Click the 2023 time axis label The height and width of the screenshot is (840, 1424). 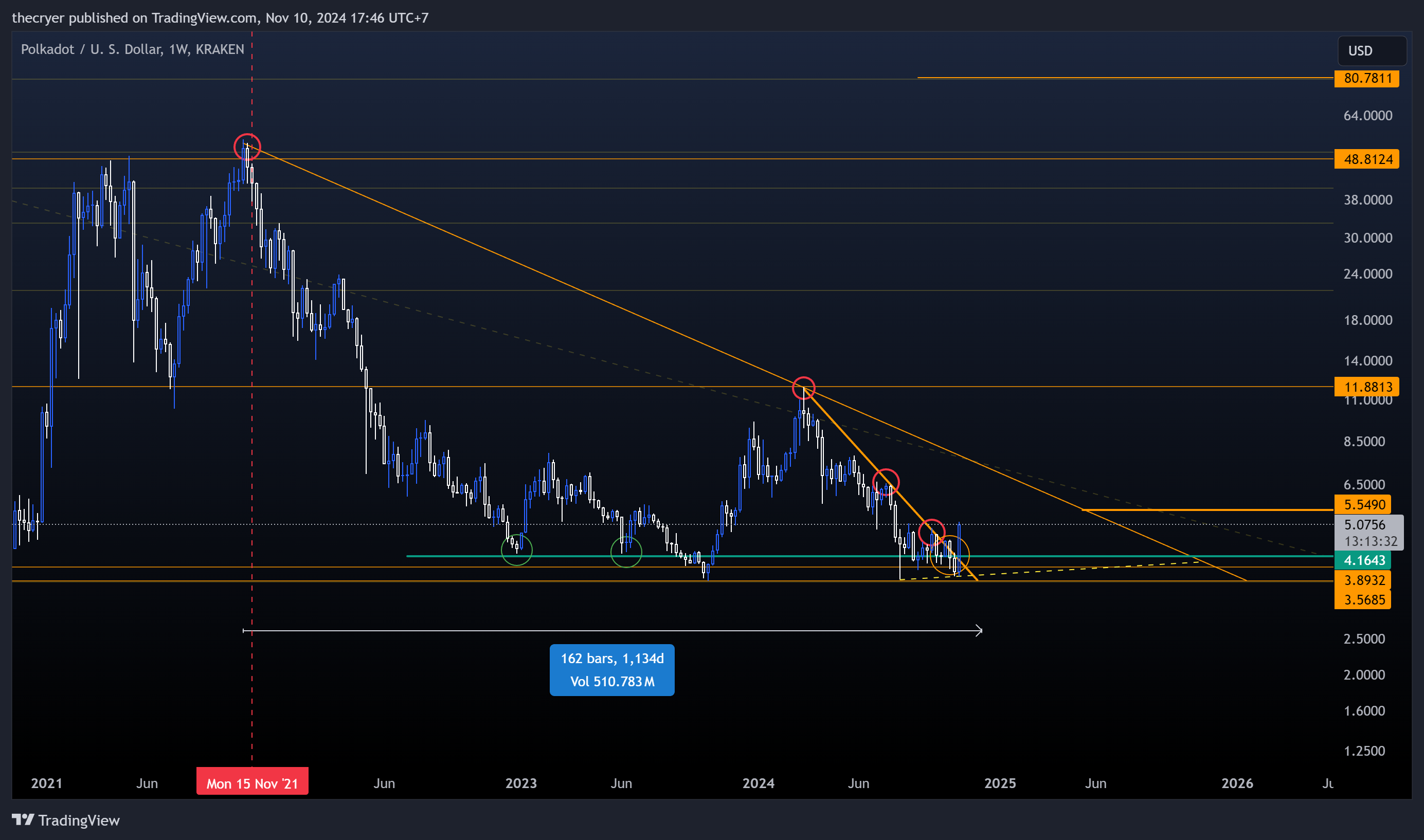[x=521, y=783]
